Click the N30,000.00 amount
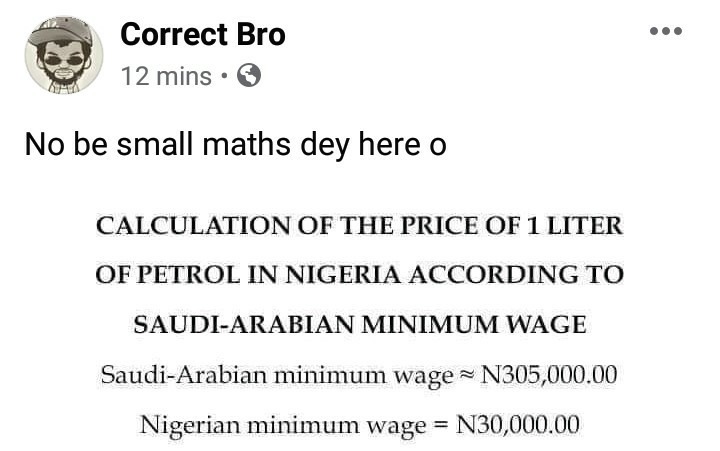This screenshot has width=720, height=451. point(517,424)
